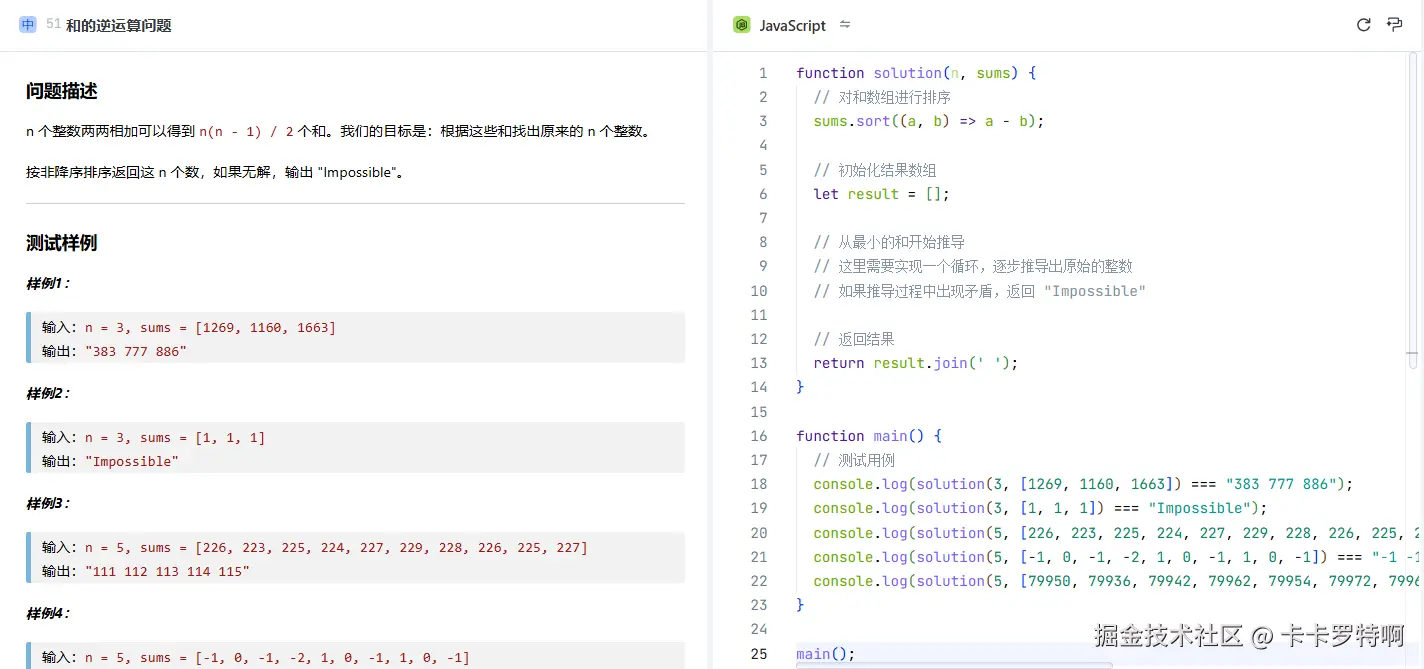Click the blue 中 difficulty badge
Image resolution: width=1424 pixels, height=669 pixels.
click(x=27, y=24)
